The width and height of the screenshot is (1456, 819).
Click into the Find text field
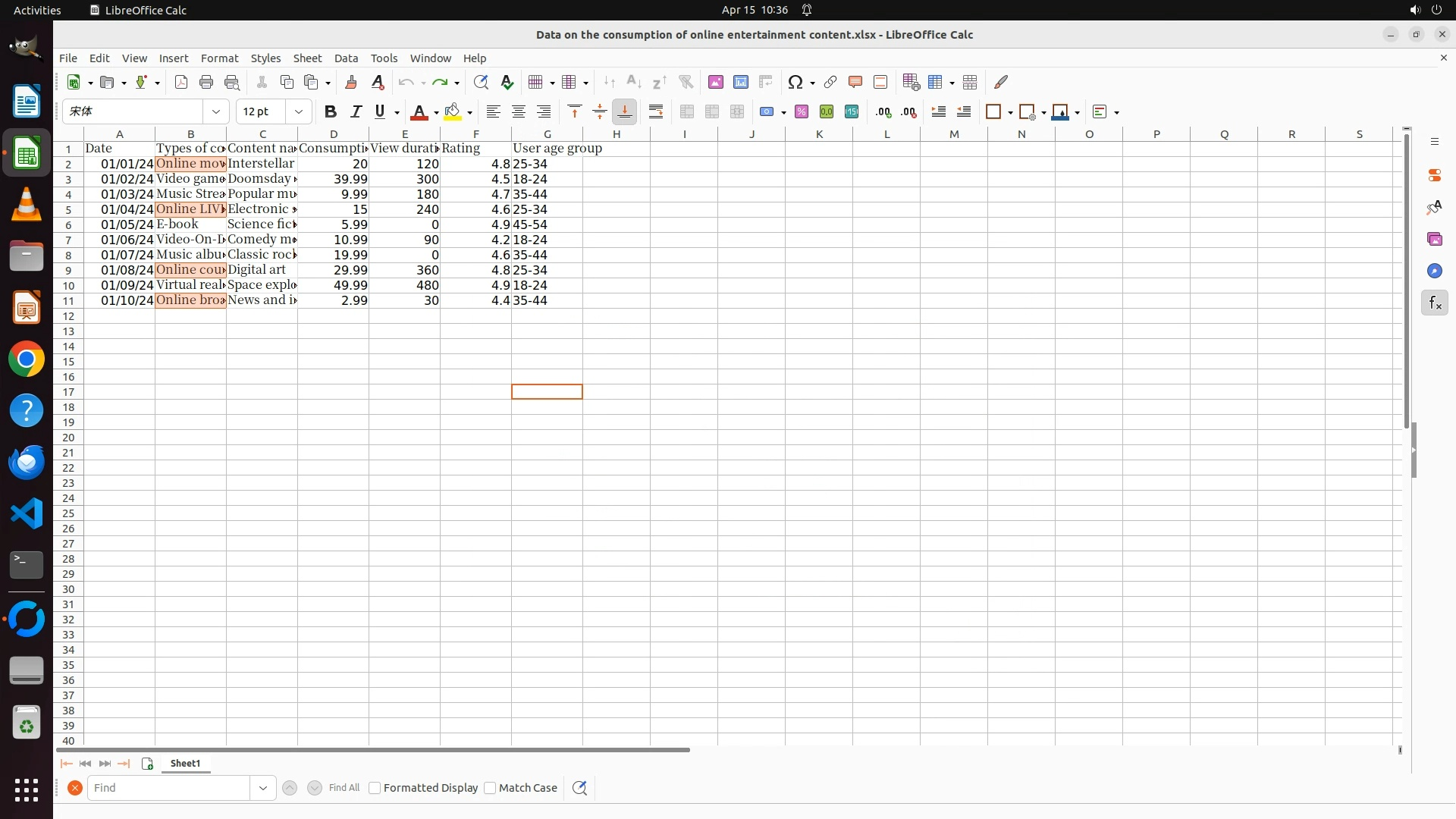point(168,788)
